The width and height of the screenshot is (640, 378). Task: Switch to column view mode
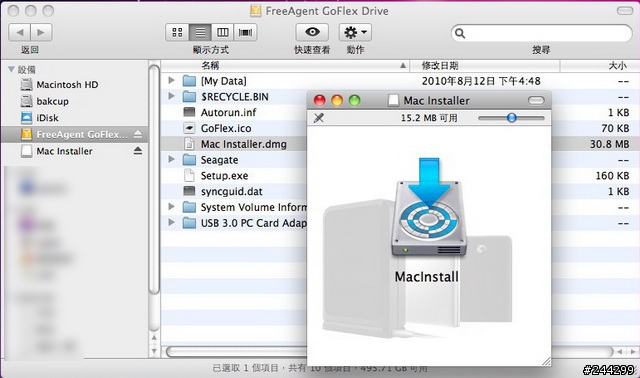pyautogui.click(x=222, y=32)
